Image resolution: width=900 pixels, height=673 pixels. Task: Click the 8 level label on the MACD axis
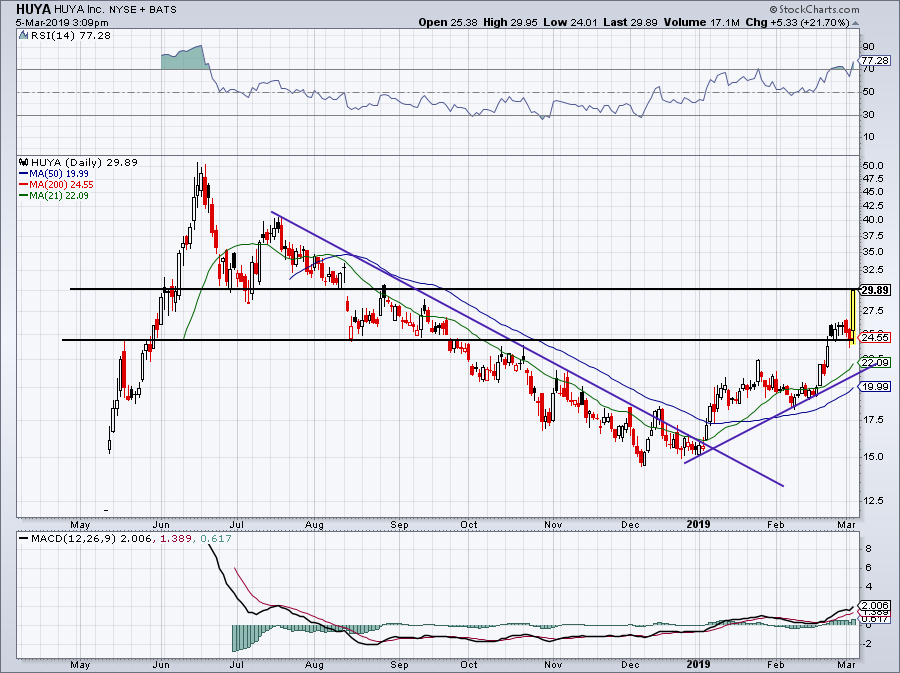click(868, 549)
